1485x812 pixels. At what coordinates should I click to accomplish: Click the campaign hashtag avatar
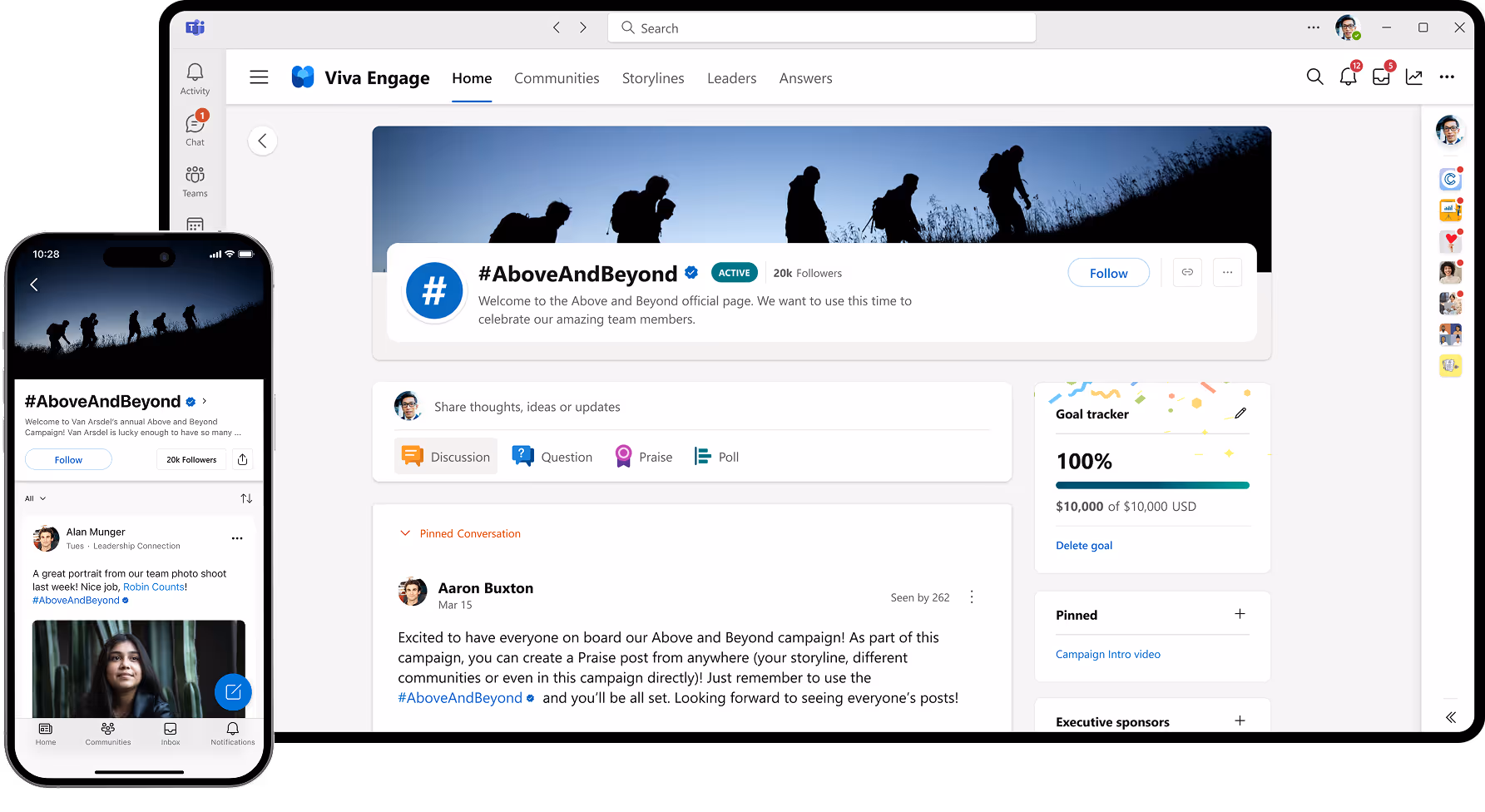click(434, 291)
